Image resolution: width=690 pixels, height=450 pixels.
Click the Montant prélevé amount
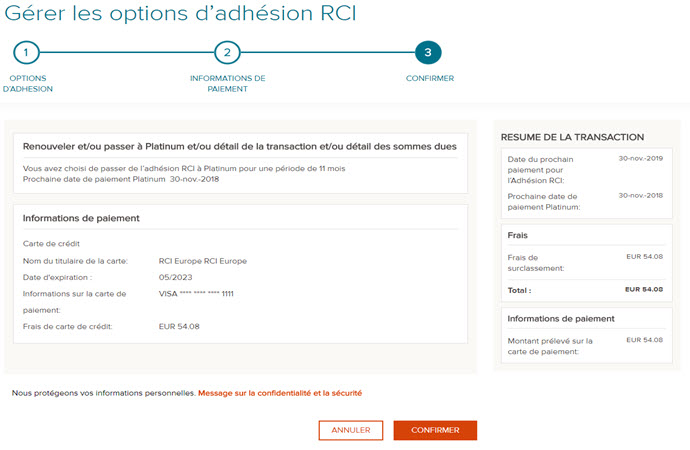pyautogui.click(x=643, y=340)
